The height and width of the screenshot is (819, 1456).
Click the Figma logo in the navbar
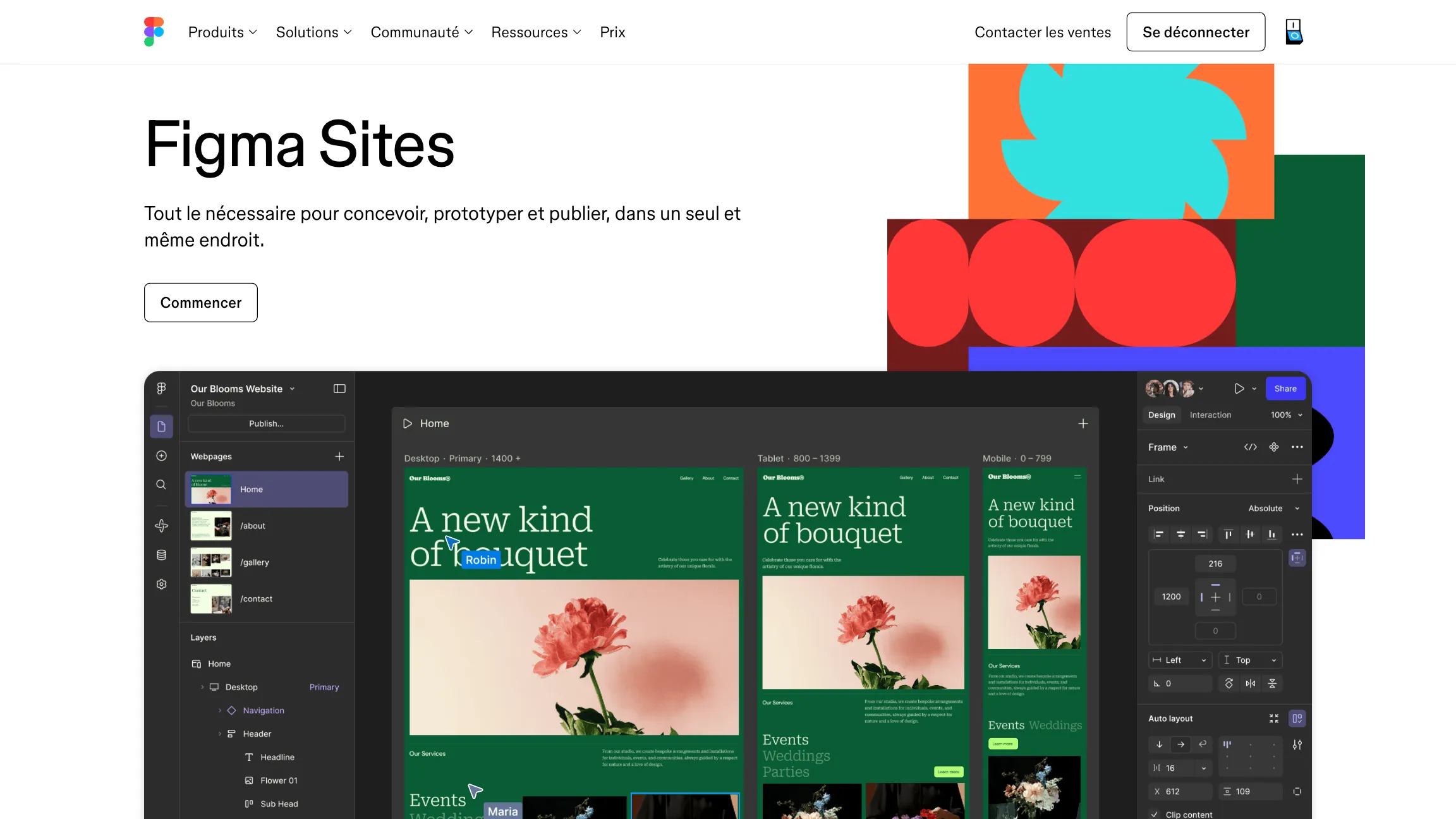pyautogui.click(x=154, y=32)
